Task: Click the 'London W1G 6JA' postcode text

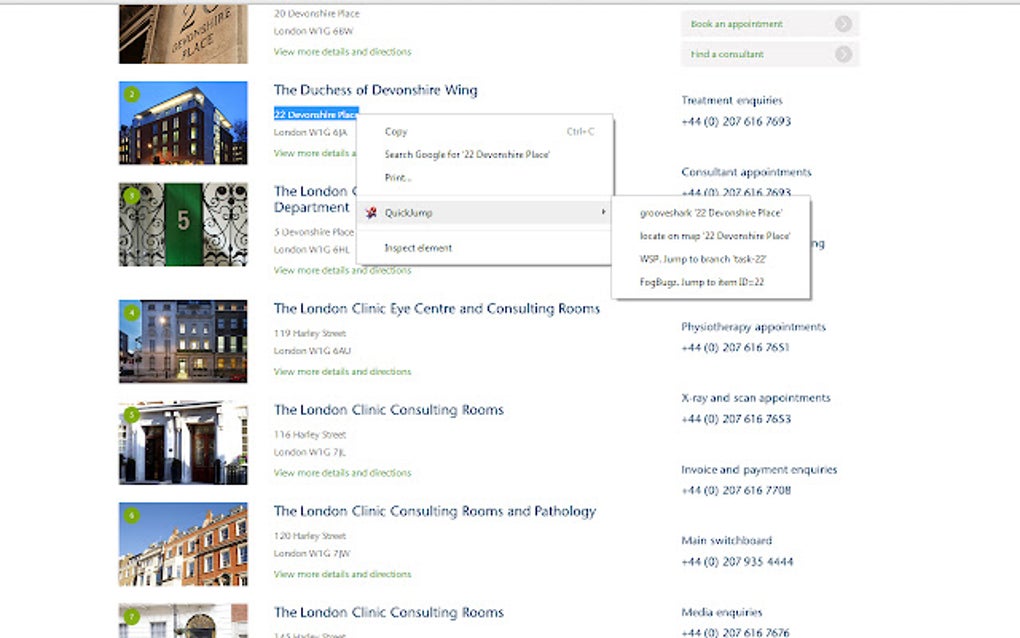Action: [x=310, y=133]
